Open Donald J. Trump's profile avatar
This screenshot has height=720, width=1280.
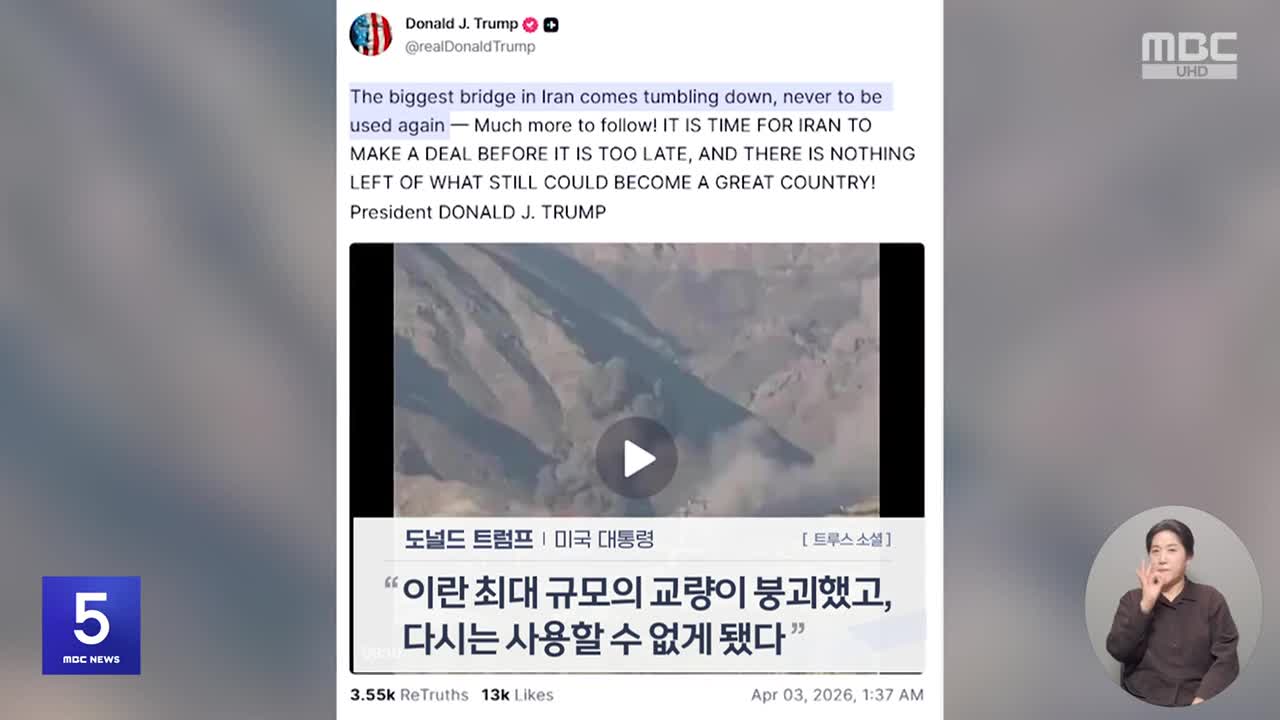(x=370, y=34)
